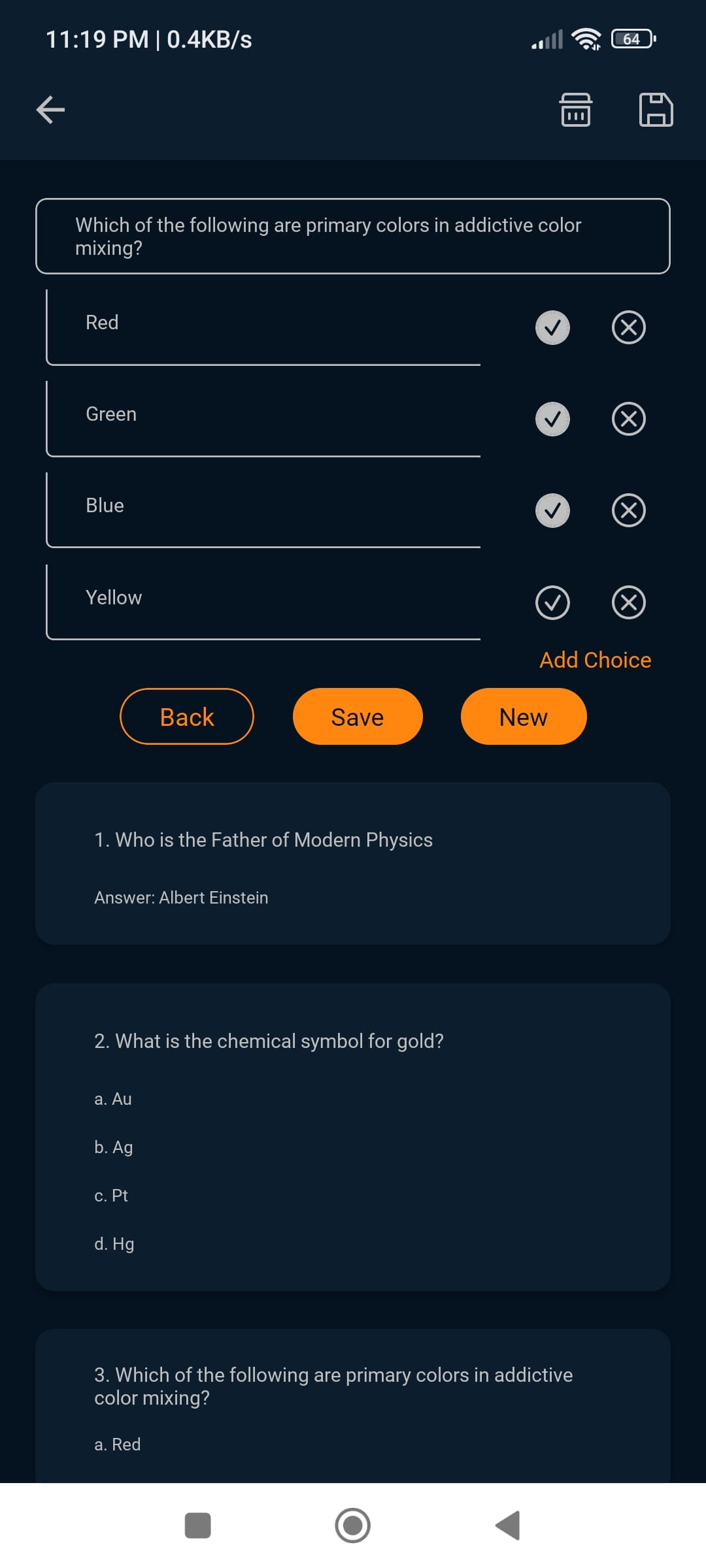Tap 'Add Choice' to add another option
Viewport: 706px width, 1568px height.
(594, 660)
